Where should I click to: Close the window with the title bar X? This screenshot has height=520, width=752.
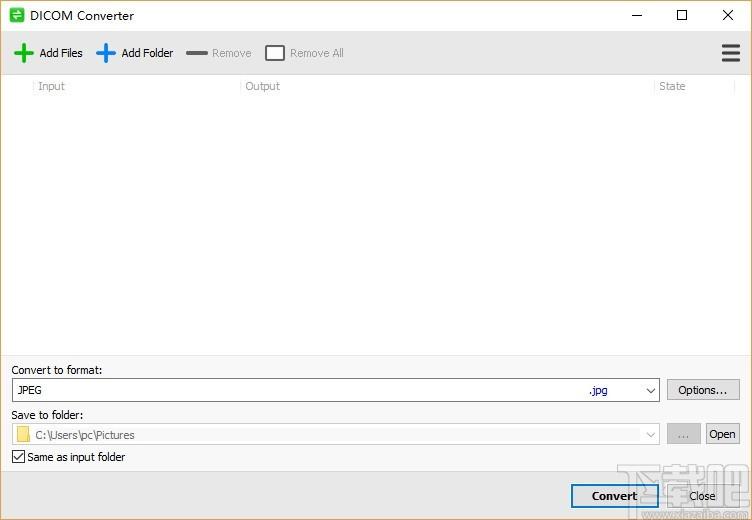pyautogui.click(x=728, y=15)
